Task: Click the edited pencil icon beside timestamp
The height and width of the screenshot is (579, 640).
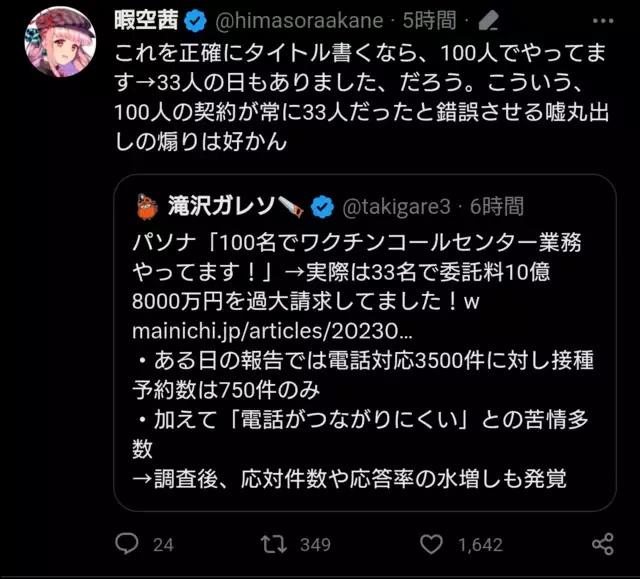Action: click(x=489, y=21)
